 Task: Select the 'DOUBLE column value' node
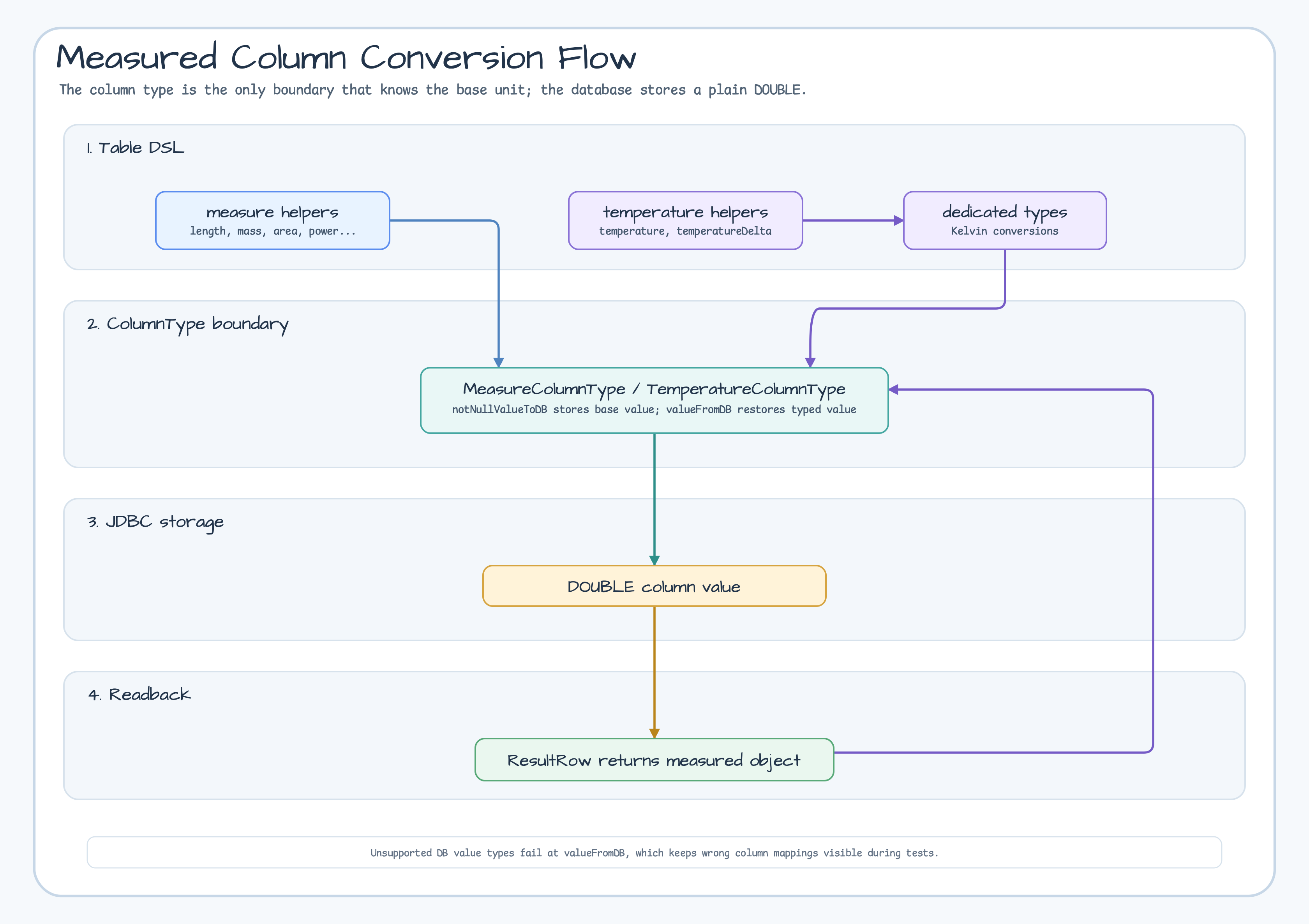coord(654,586)
